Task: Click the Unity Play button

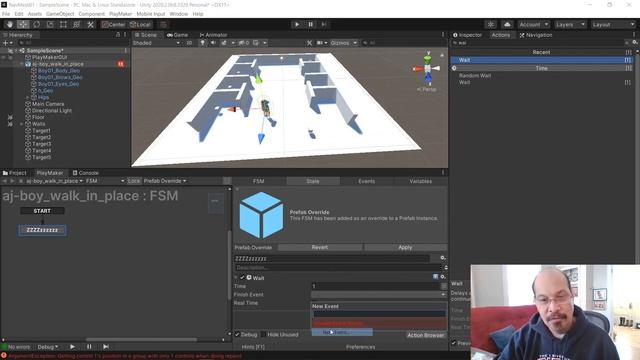Action: 297,24
